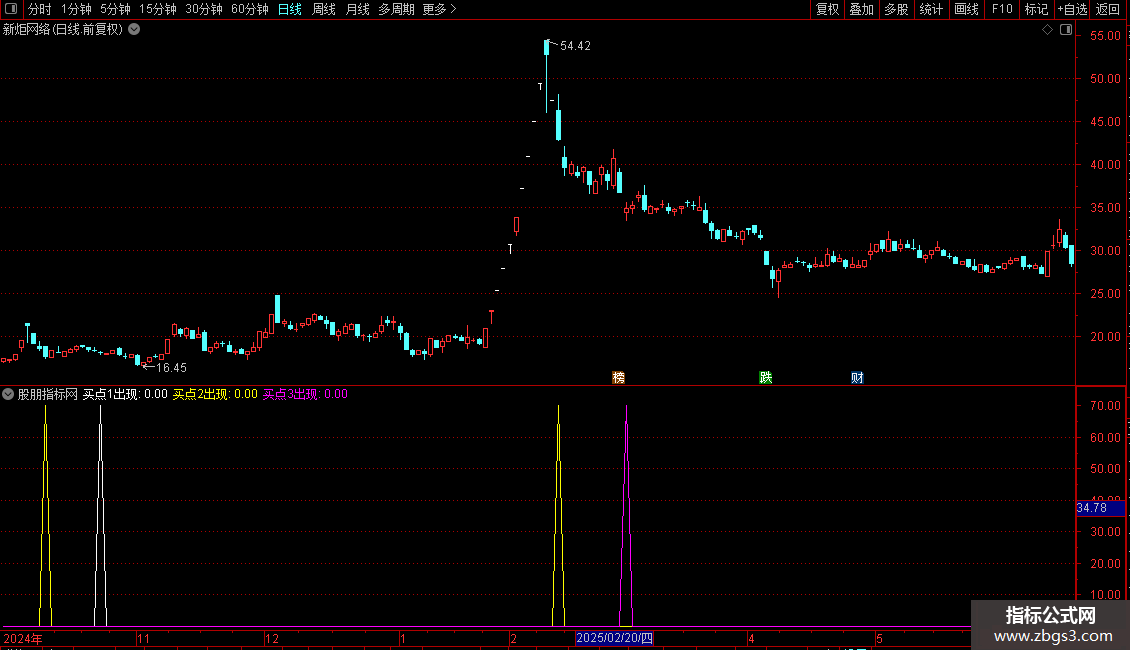Click the magenta 买点3 signal spike
This screenshot has height=650, width=1130.
click(x=626, y=516)
